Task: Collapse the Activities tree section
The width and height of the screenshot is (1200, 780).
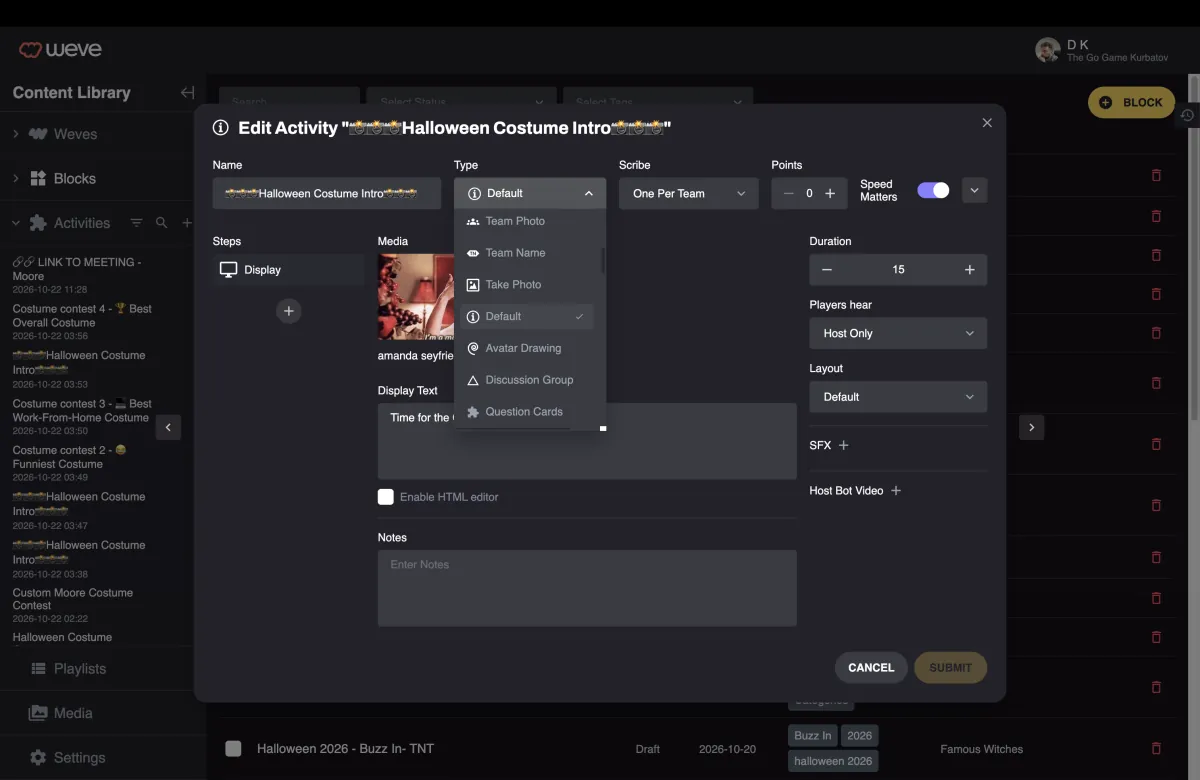Action: tap(16, 223)
